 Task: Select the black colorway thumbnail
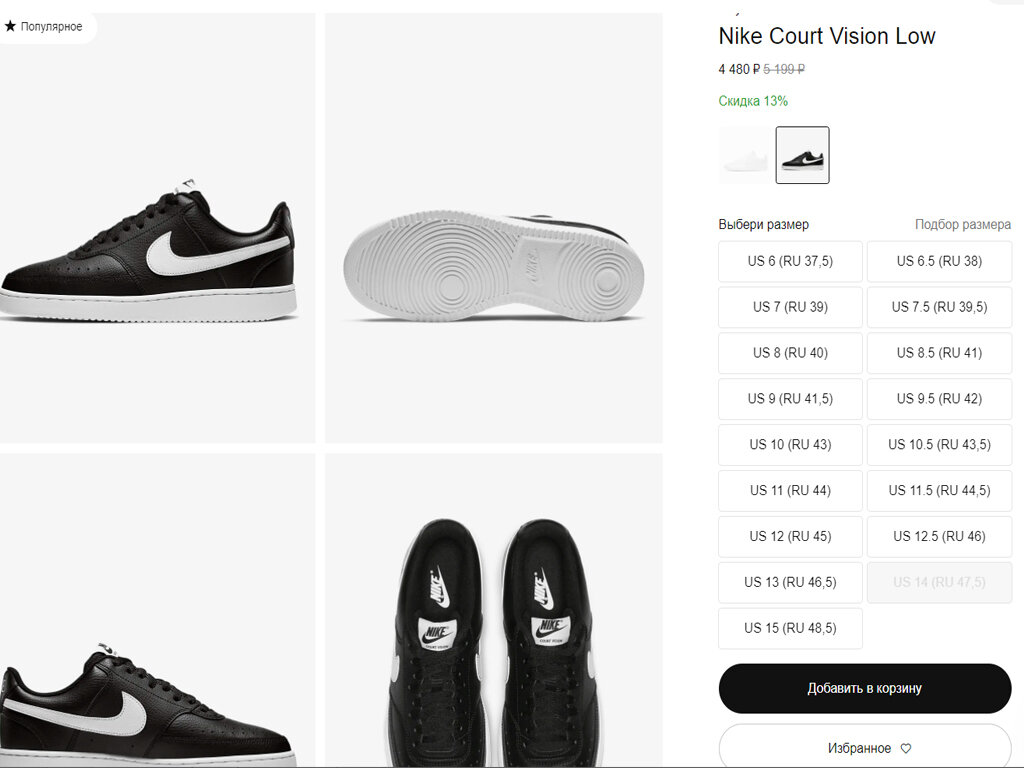click(x=802, y=155)
